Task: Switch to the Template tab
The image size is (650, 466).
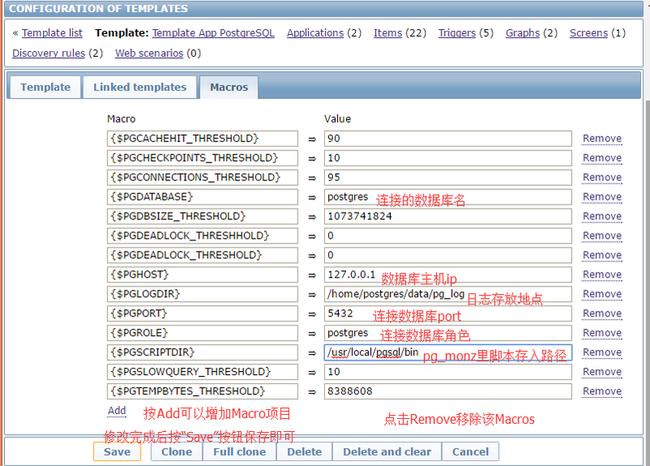Action: click(46, 87)
